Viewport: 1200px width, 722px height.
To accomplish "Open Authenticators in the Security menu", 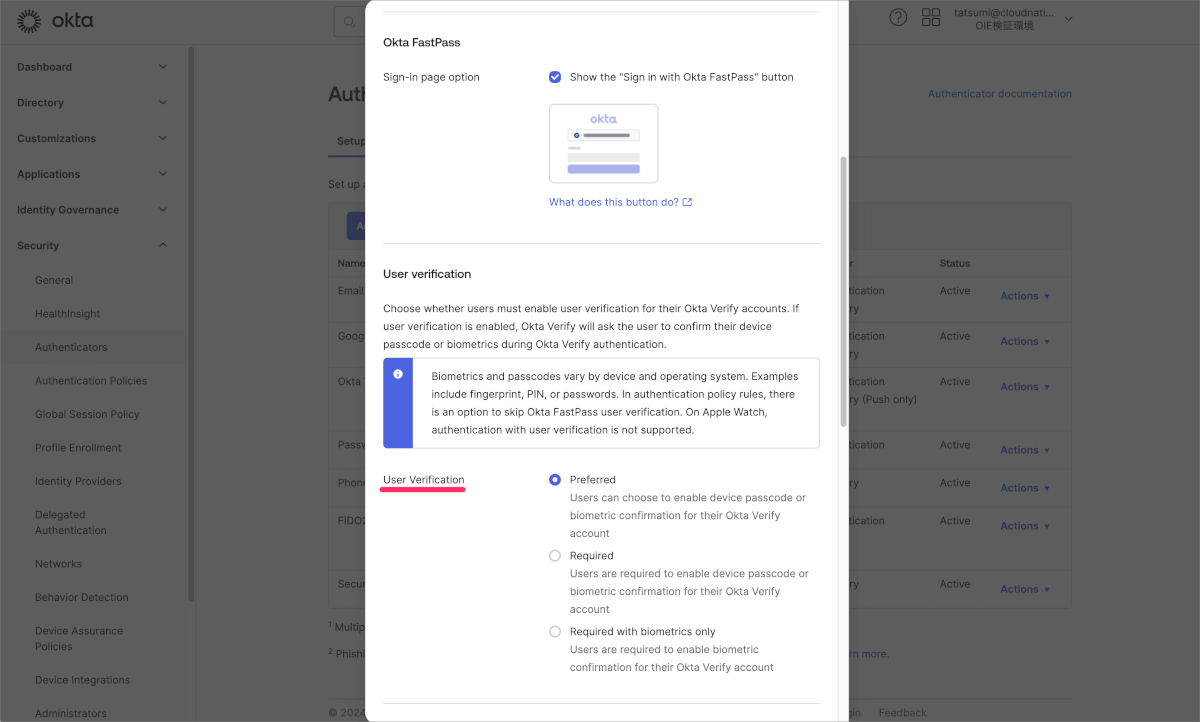I will click(x=71, y=347).
